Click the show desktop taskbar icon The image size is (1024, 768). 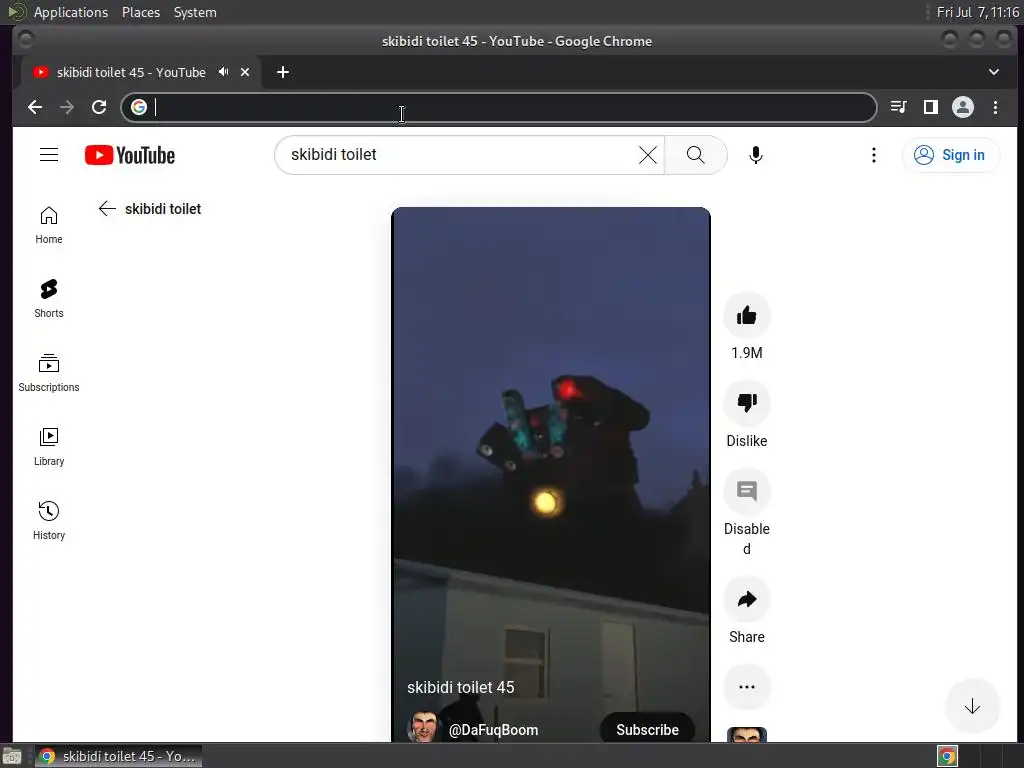click(x=12, y=756)
